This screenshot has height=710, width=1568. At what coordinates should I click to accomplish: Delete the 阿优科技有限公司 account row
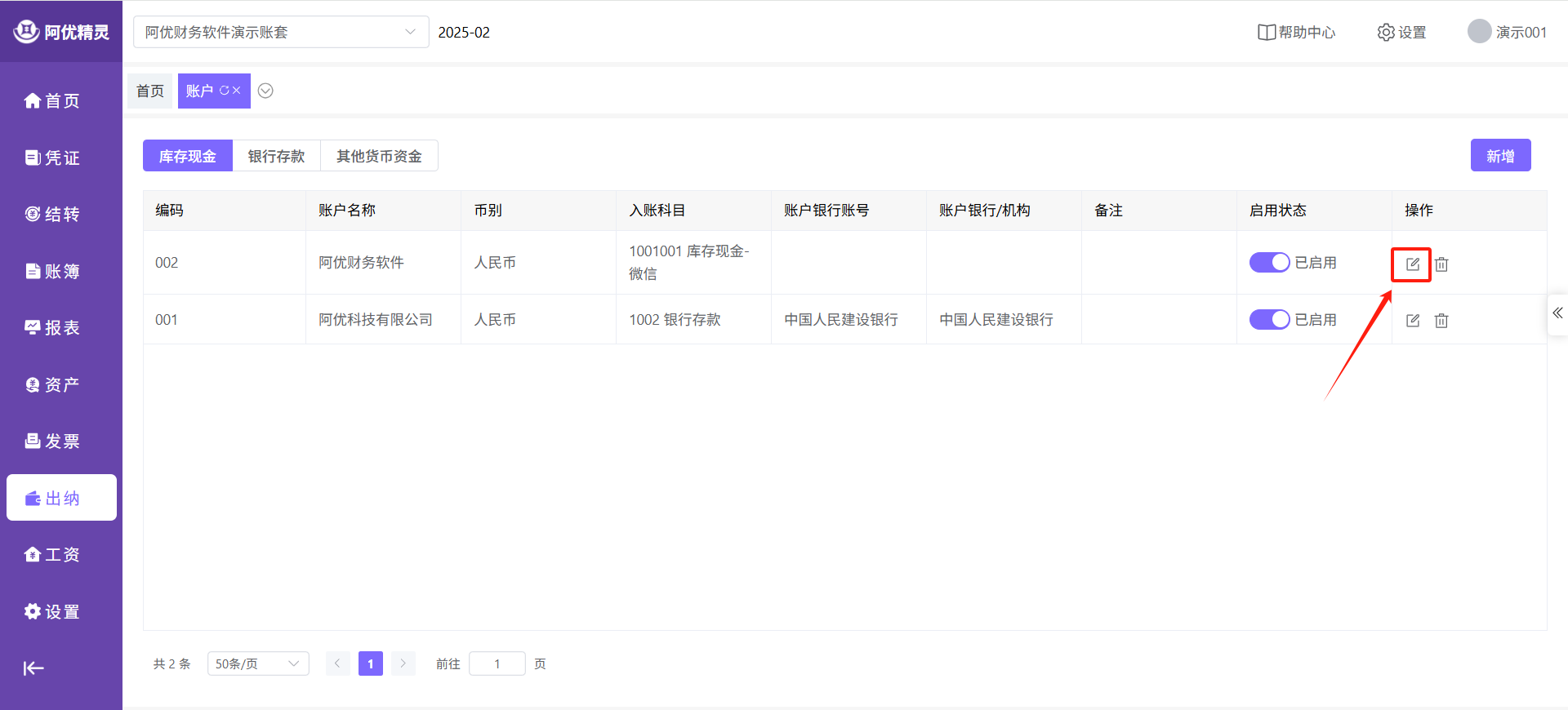1441,321
